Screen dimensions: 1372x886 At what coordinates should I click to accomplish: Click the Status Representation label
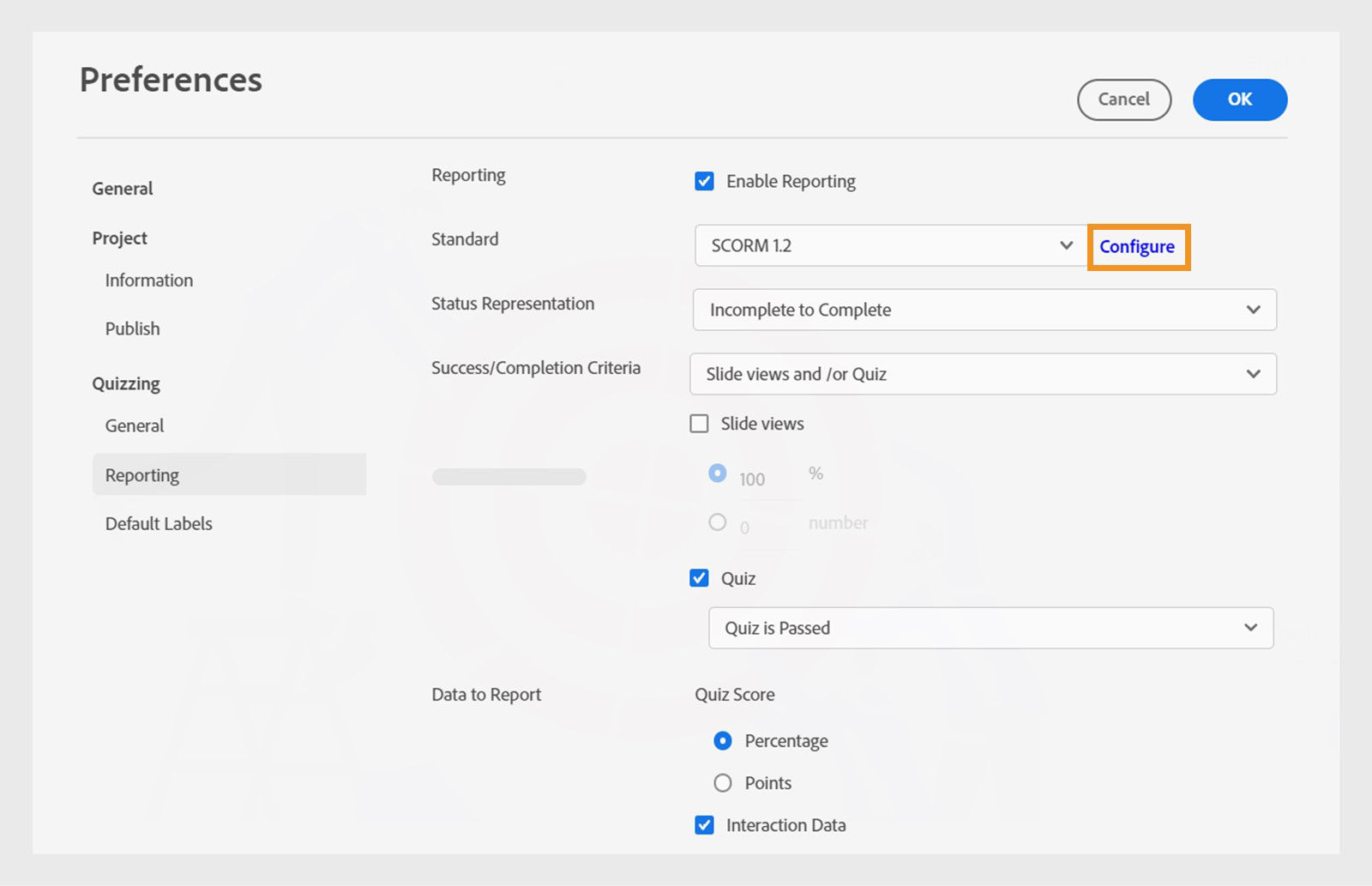click(x=513, y=304)
